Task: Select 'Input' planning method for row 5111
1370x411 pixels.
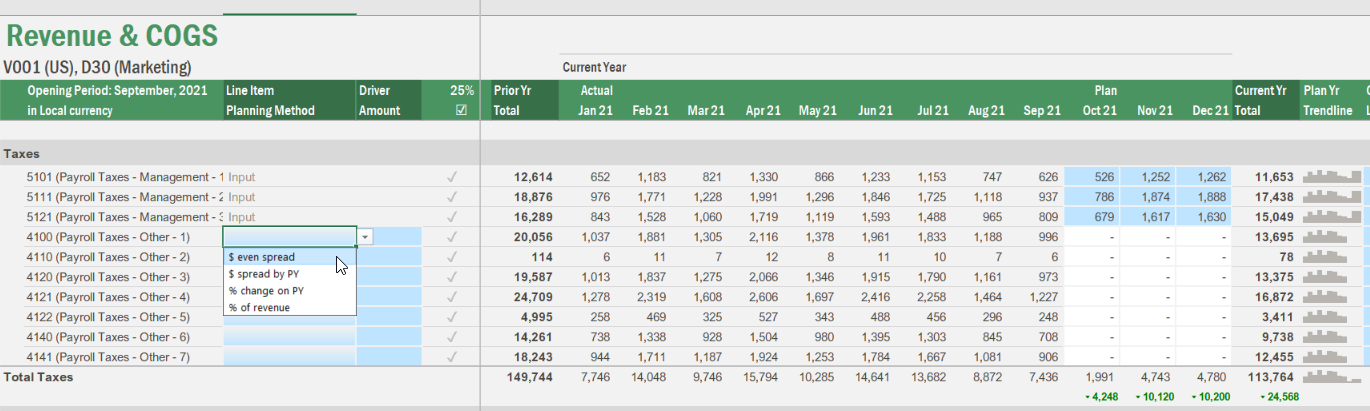Action: (x=242, y=197)
